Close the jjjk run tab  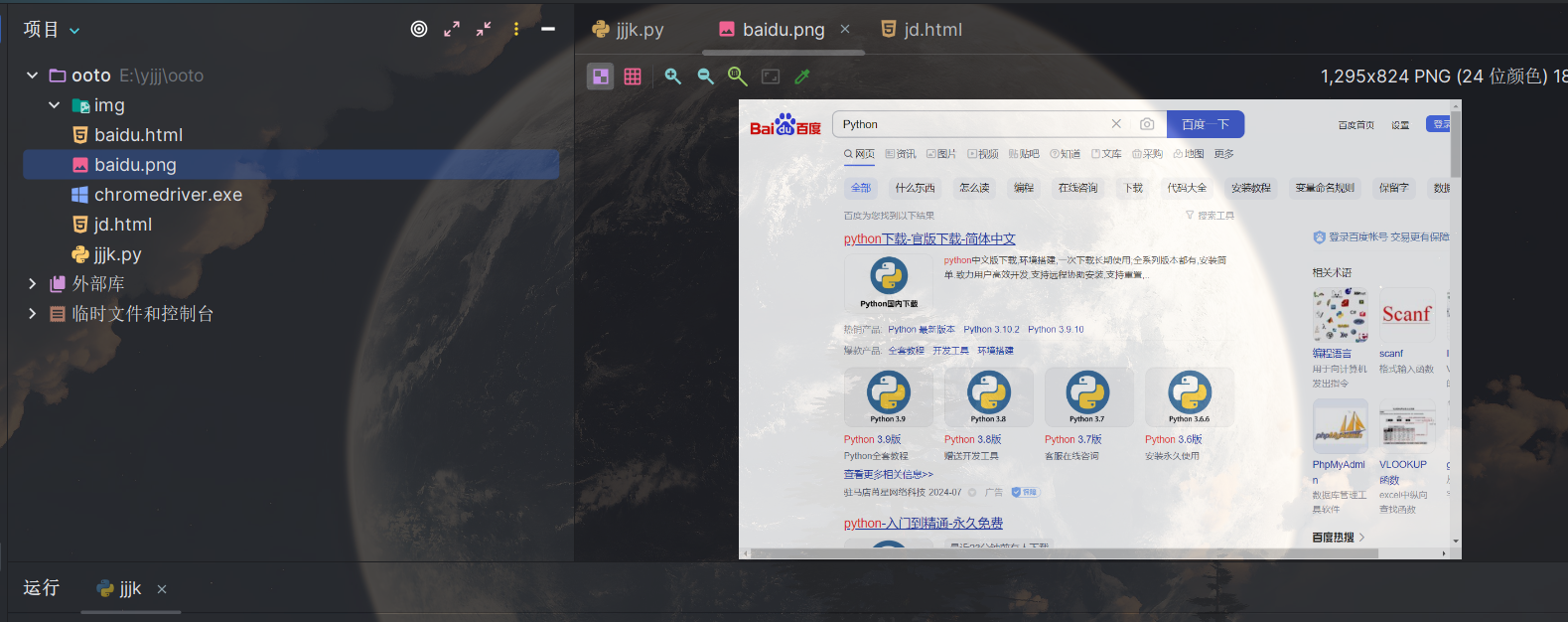[x=162, y=589]
